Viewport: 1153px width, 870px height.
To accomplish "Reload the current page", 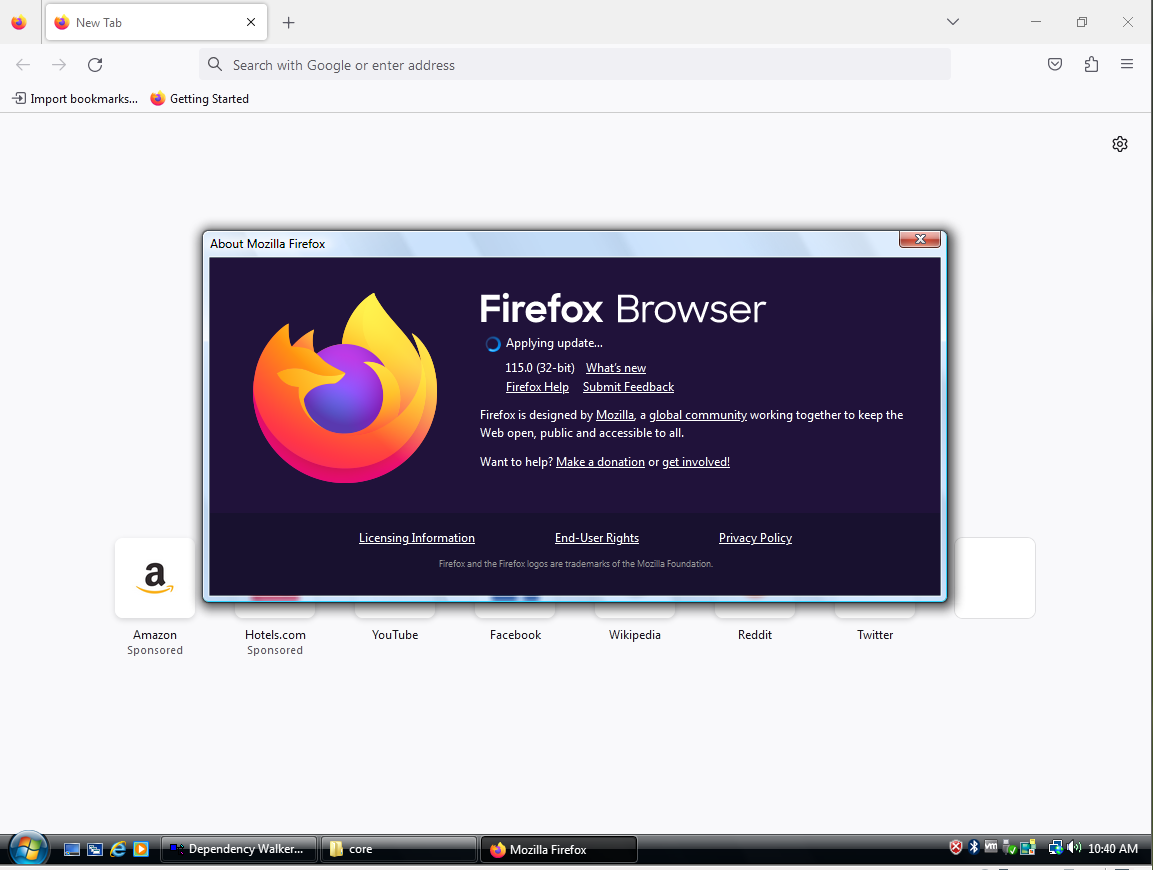I will (x=95, y=65).
